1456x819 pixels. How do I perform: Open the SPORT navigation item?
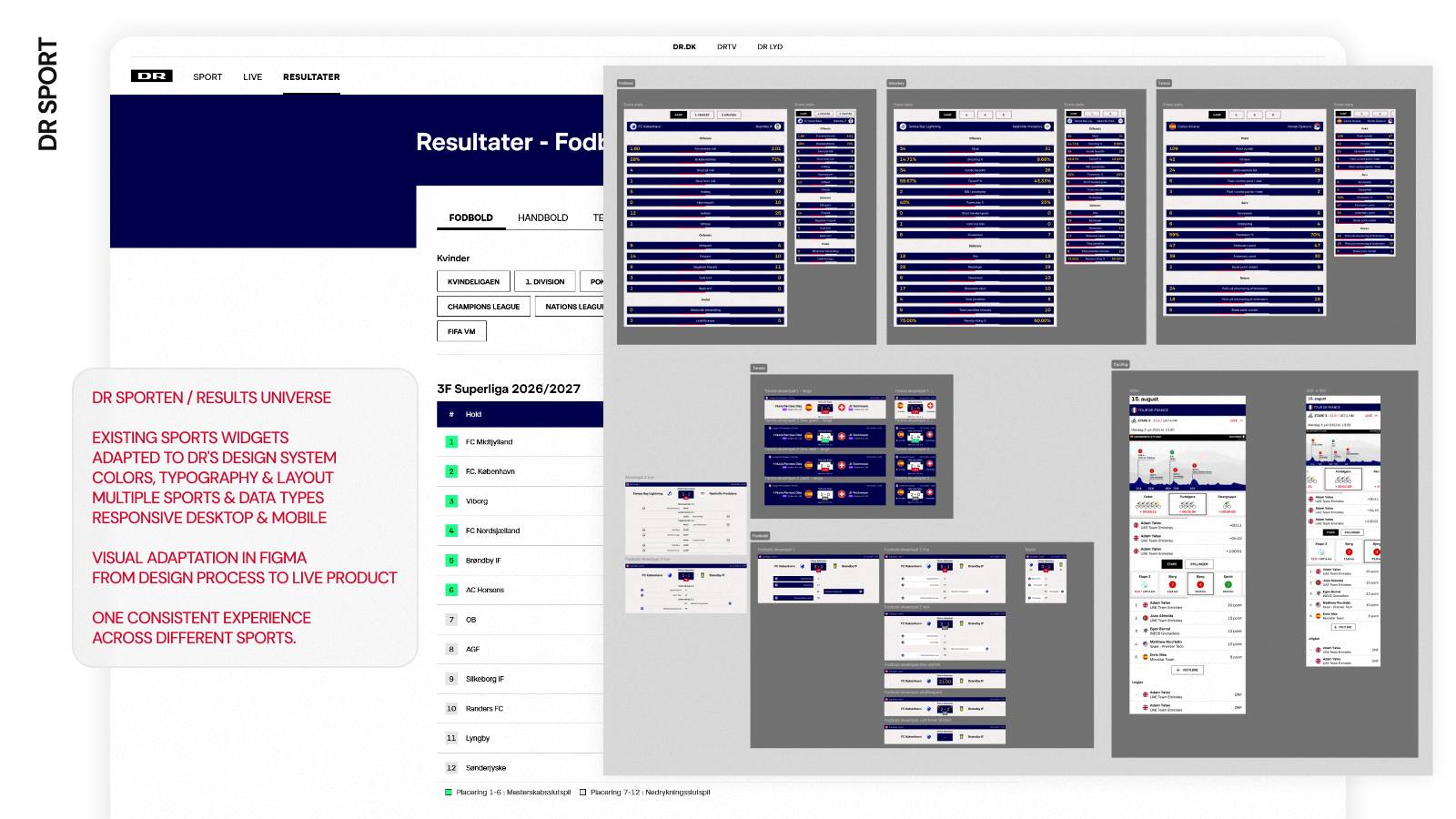207,77
